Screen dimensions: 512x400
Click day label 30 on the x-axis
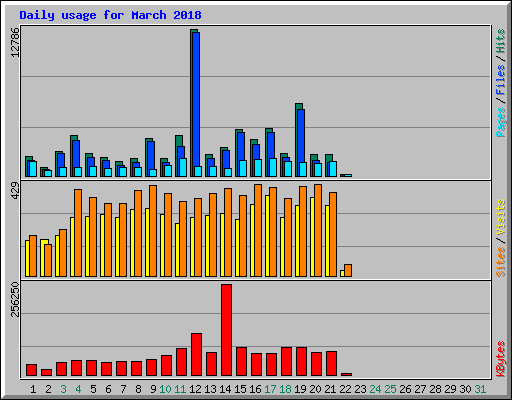click(465, 389)
